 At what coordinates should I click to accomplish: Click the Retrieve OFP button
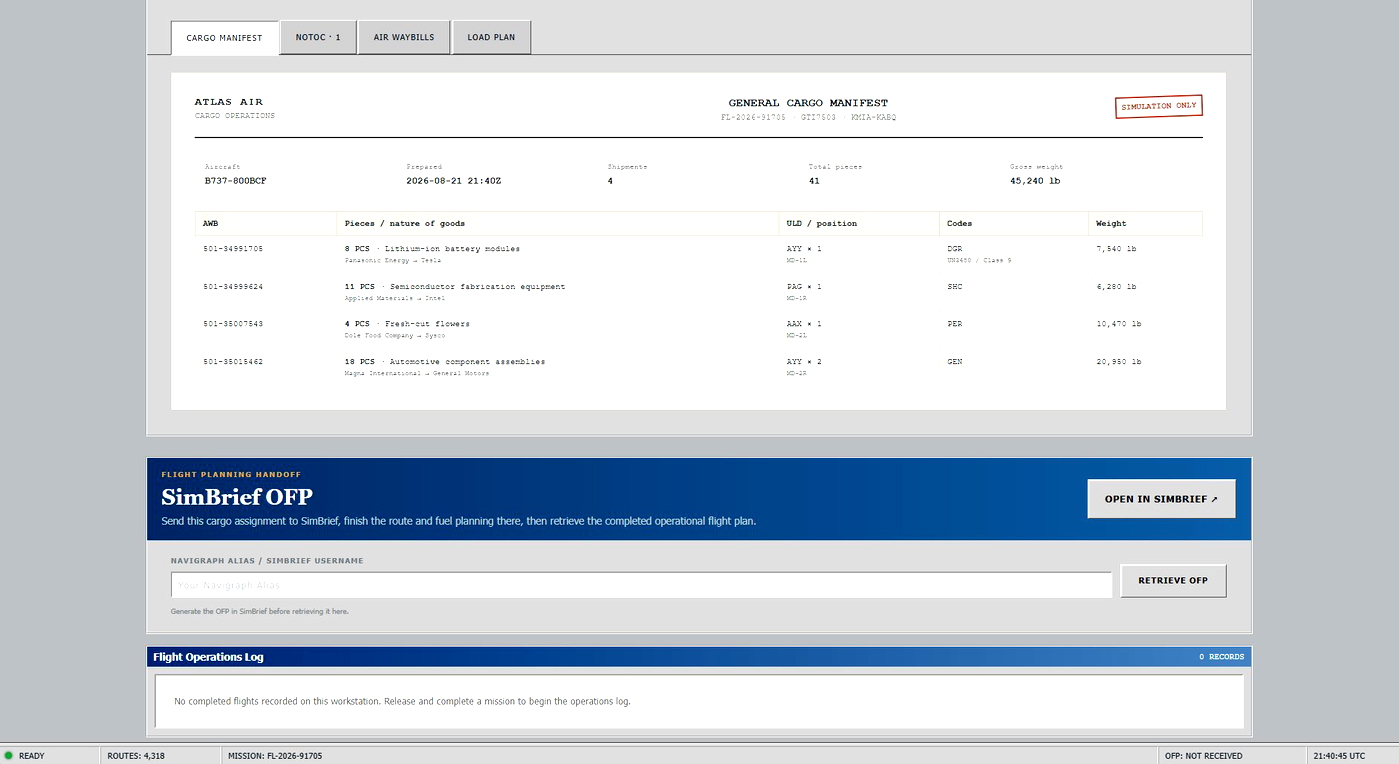pyautogui.click(x=1173, y=581)
